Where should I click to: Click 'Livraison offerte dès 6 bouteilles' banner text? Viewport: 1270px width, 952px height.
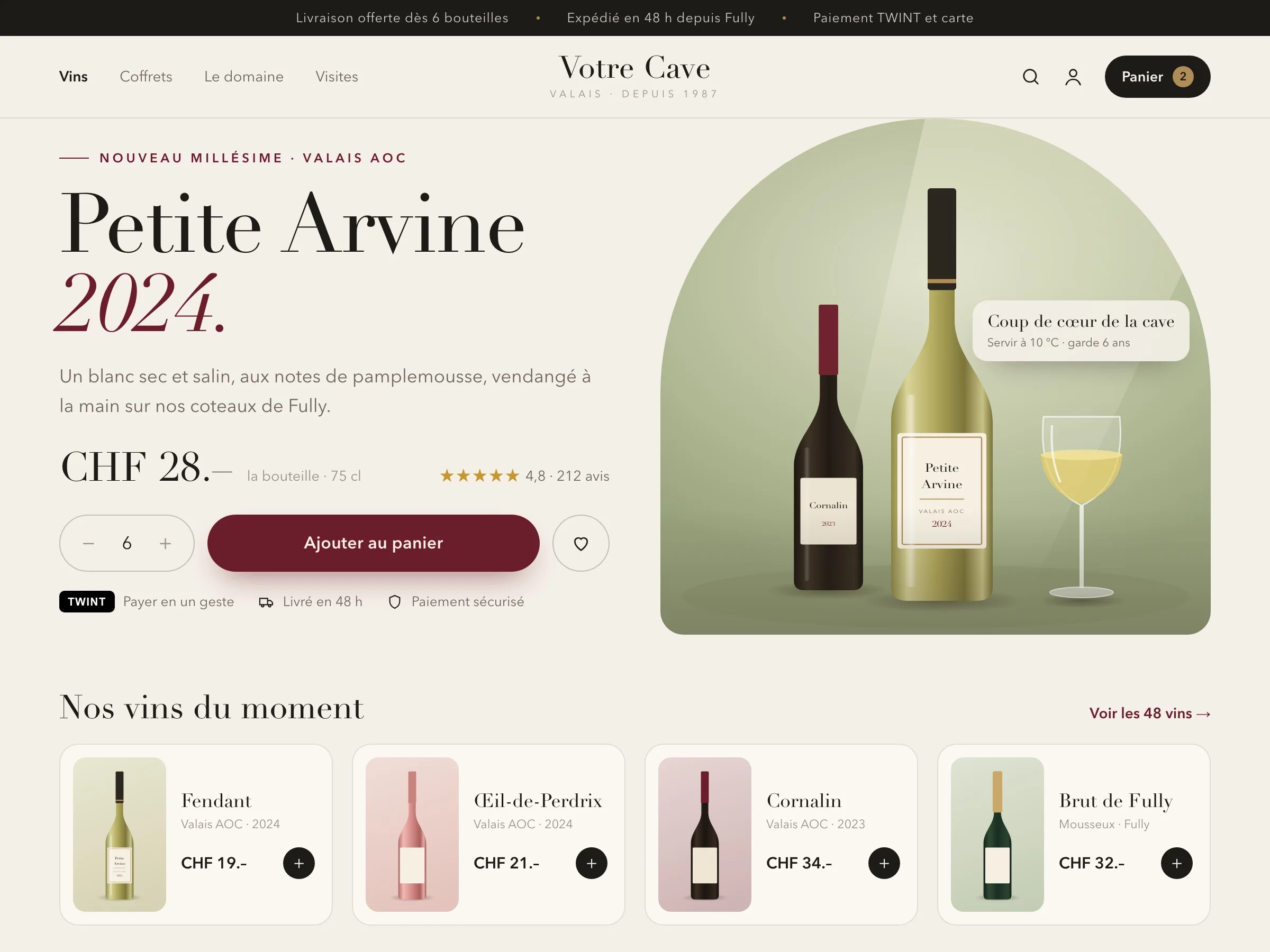[x=402, y=18]
